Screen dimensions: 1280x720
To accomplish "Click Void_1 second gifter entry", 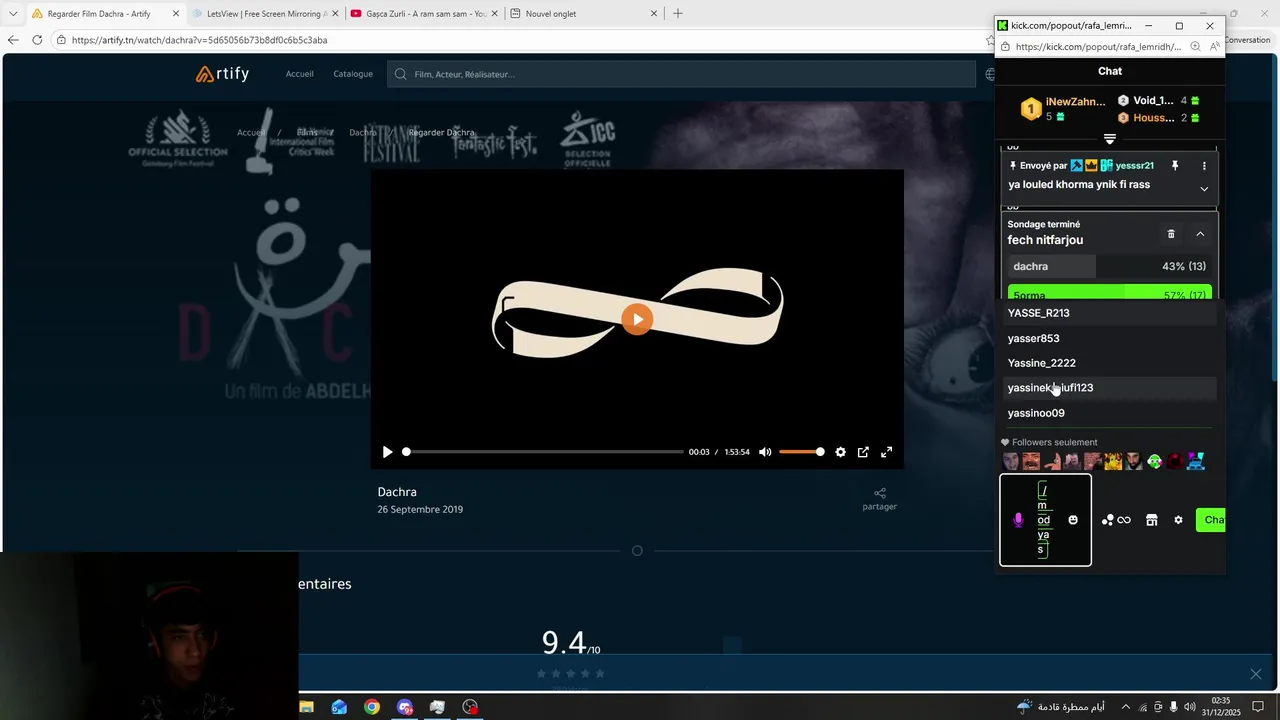I will point(1158,101).
